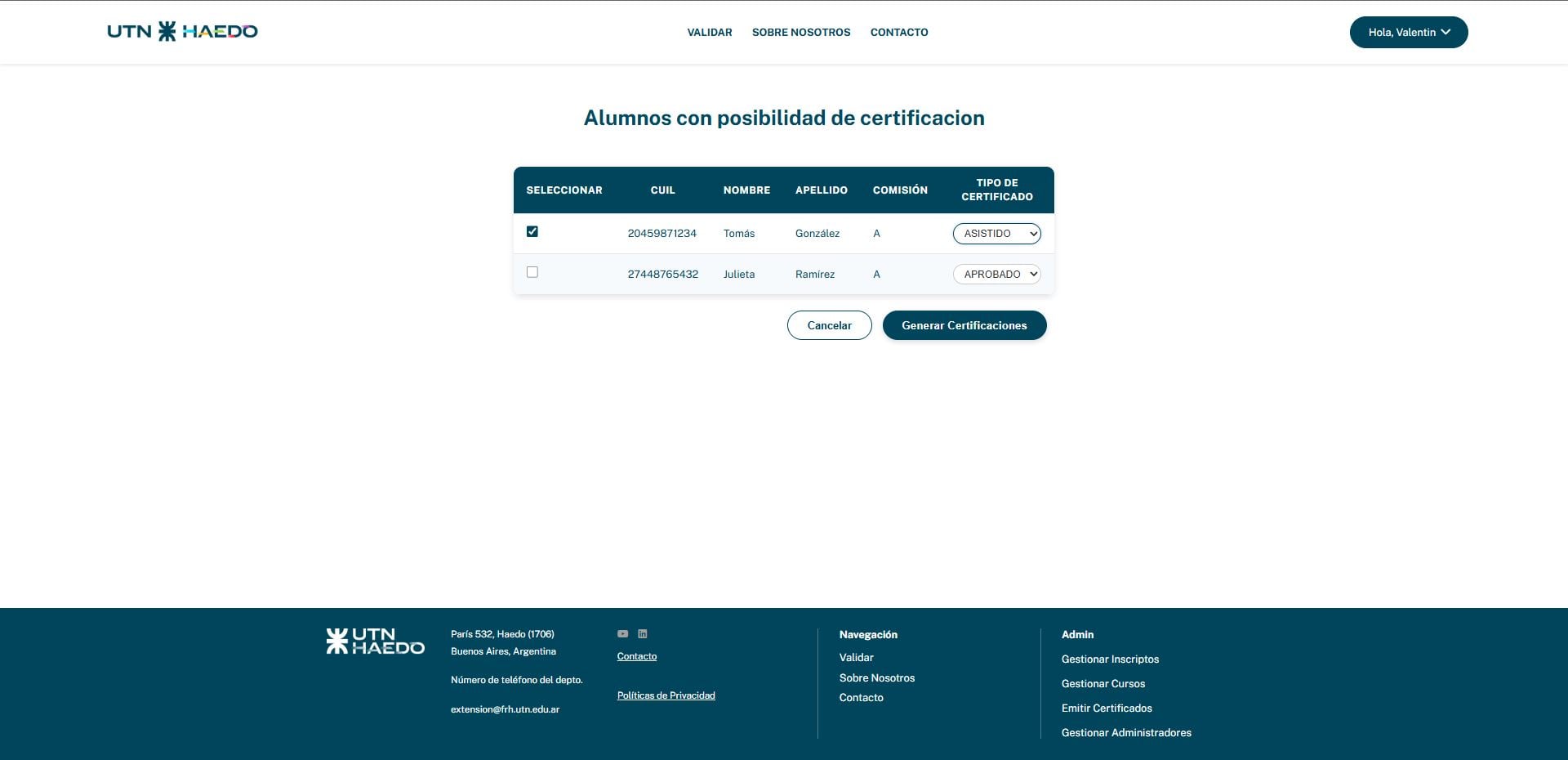Follow the footer Sobre Nosotros link
1568x760 pixels.
pyautogui.click(x=877, y=678)
